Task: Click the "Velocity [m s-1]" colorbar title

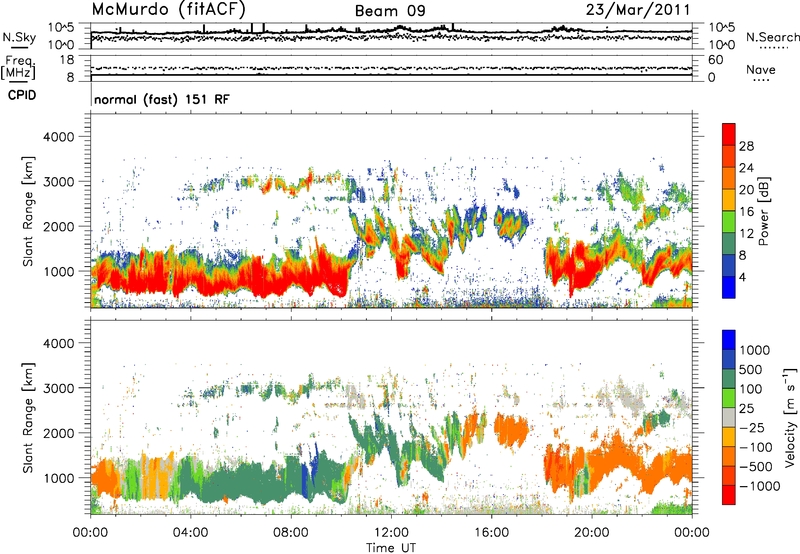Action: (x=790, y=417)
